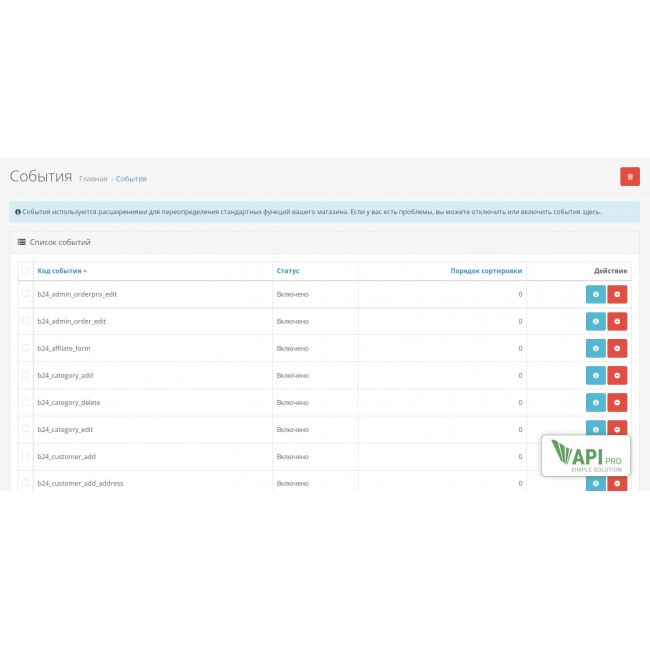Screen dimensions: 650x650
Task: View info for b24_category_add event
Action: tap(596, 375)
